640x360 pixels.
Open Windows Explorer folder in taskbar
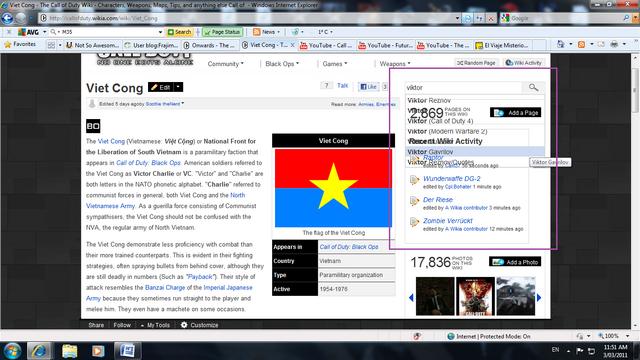69,351
